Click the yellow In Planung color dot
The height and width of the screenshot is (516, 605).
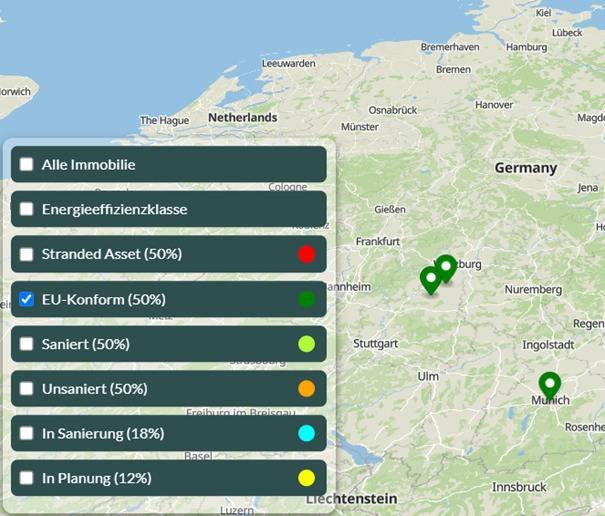click(306, 478)
